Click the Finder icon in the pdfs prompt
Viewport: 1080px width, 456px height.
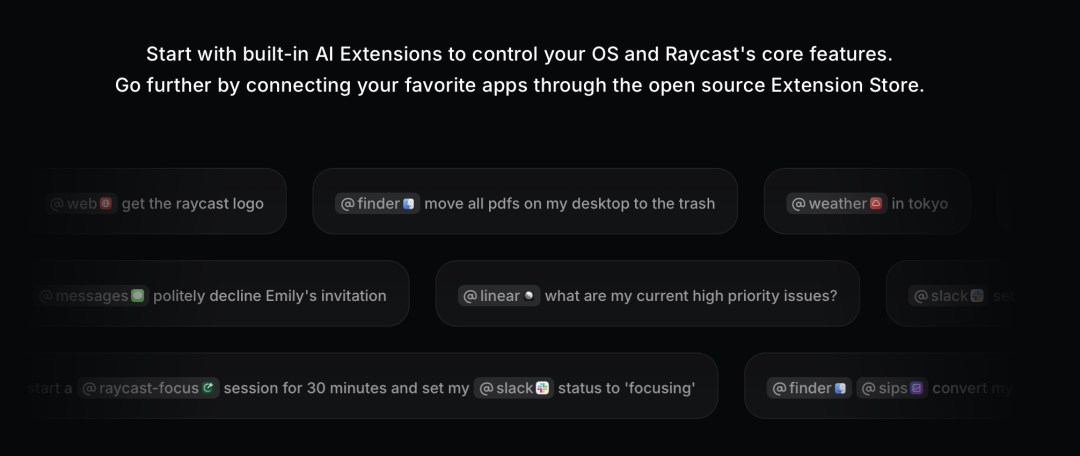[x=408, y=203]
